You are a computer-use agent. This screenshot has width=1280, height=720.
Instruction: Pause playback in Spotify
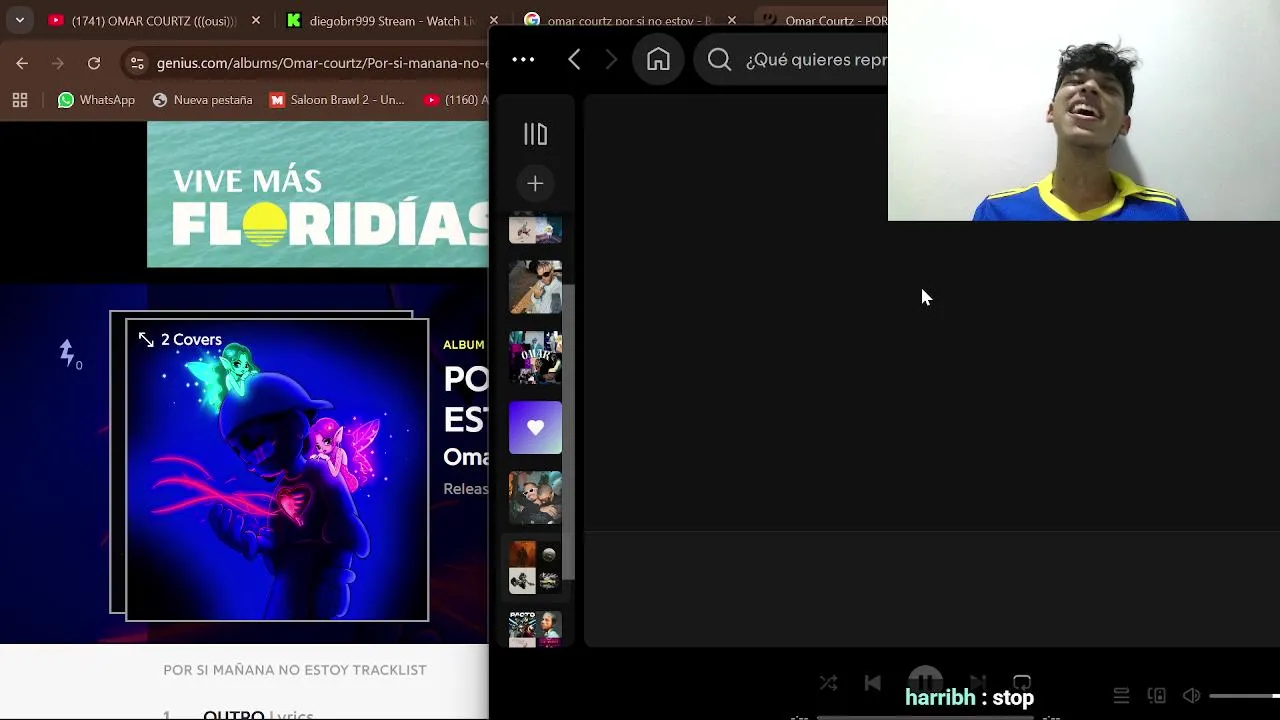tap(925, 681)
